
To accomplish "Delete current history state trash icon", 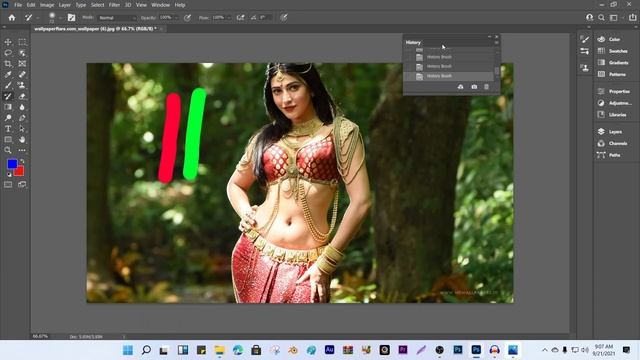I will tap(487, 87).
